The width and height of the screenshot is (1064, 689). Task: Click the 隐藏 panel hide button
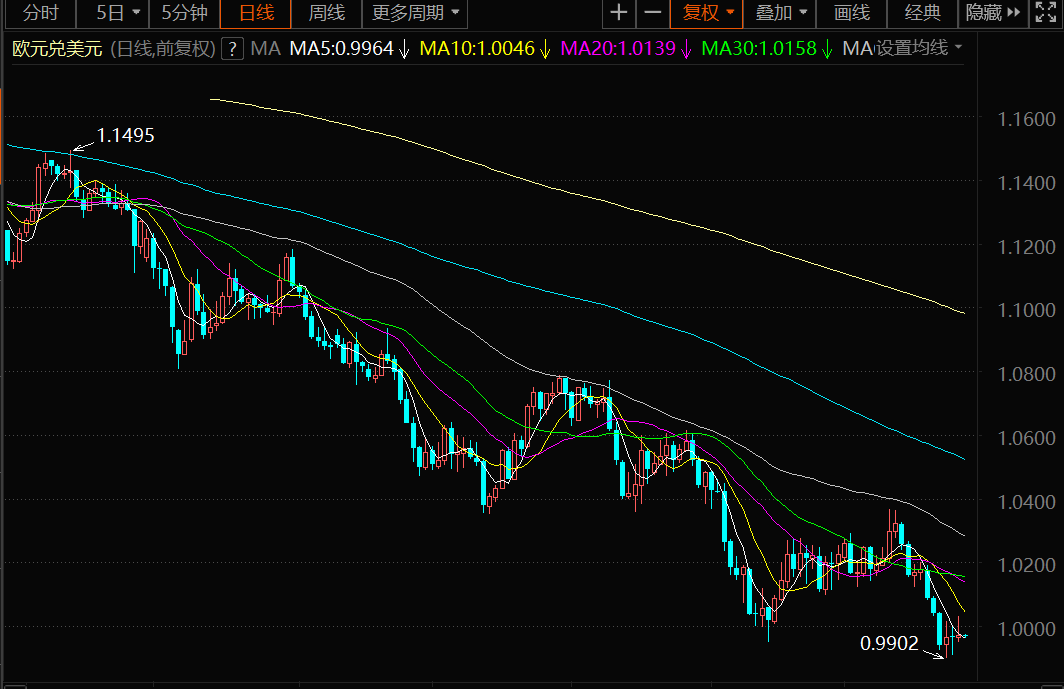pyautogui.click(x=993, y=13)
